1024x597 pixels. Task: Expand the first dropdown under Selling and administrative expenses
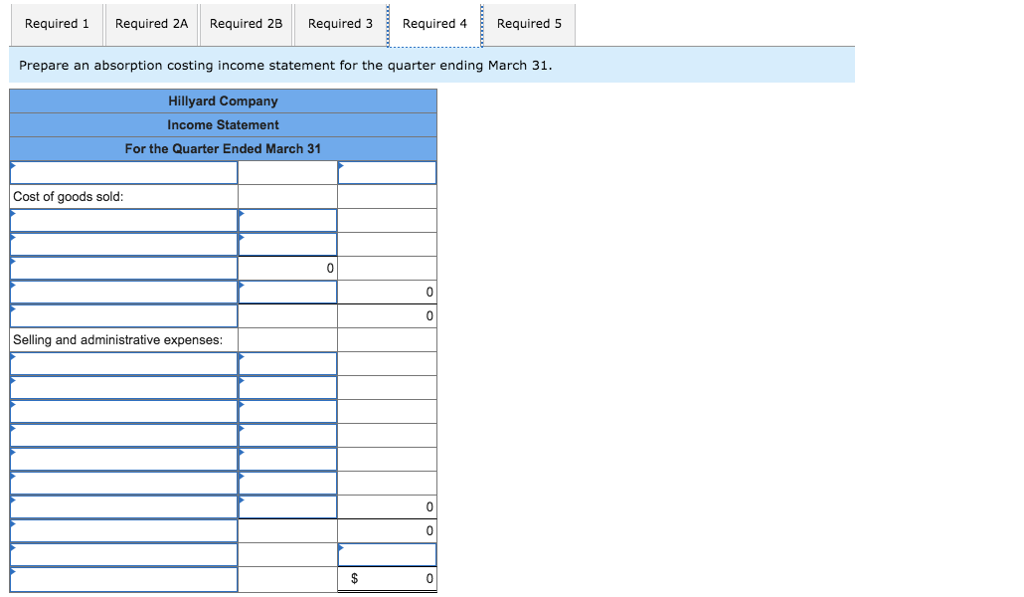click(123, 364)
